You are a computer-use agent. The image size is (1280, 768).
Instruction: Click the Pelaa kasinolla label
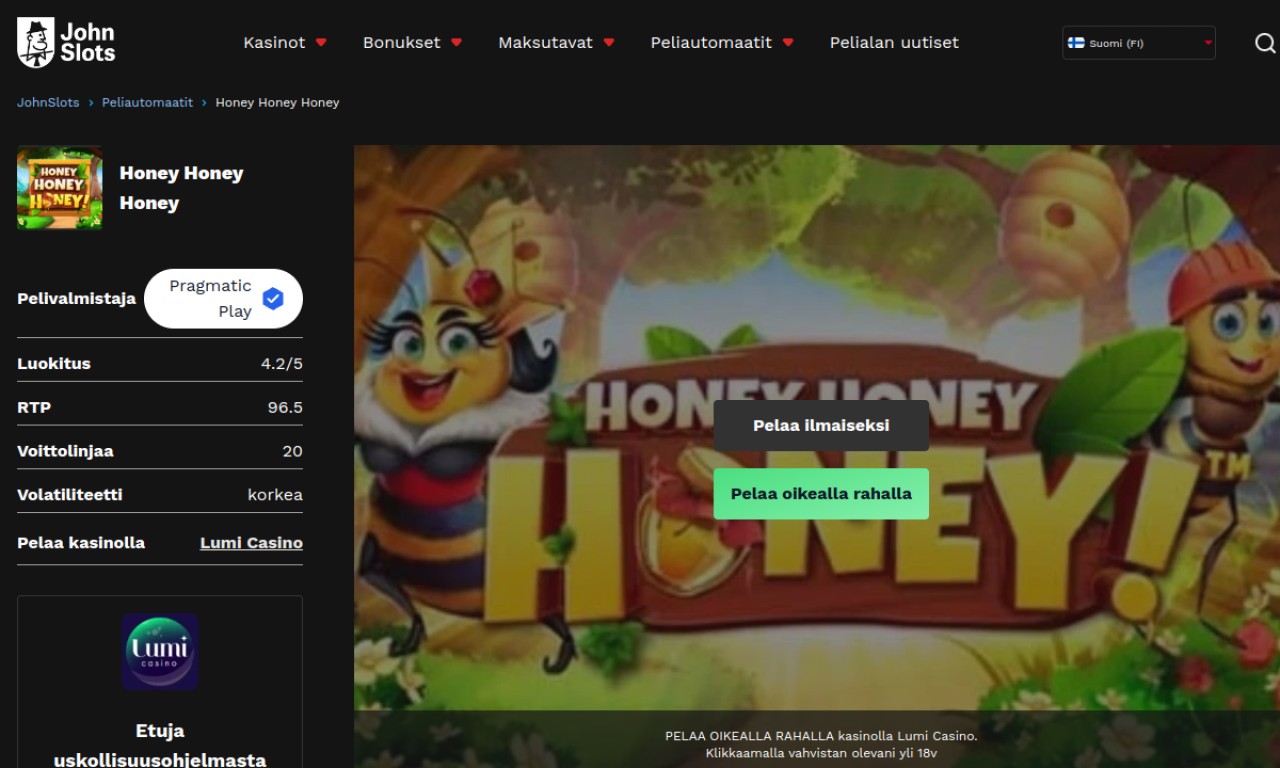(x=81, y=543)
